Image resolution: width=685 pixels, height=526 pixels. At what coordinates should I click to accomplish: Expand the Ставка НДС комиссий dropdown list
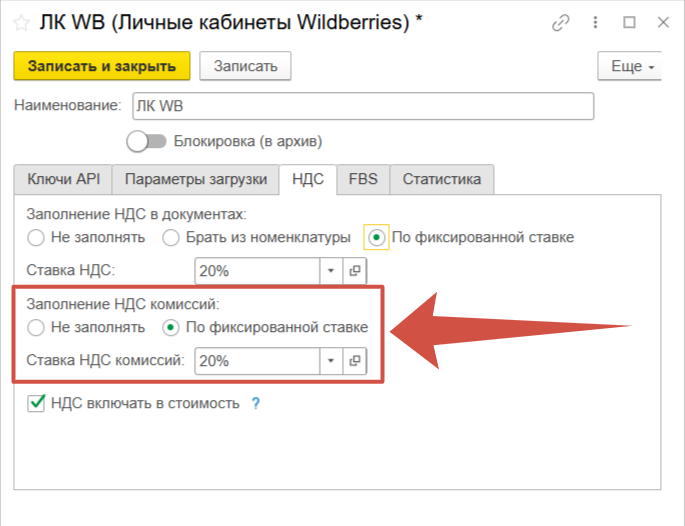tap(331, 360)
